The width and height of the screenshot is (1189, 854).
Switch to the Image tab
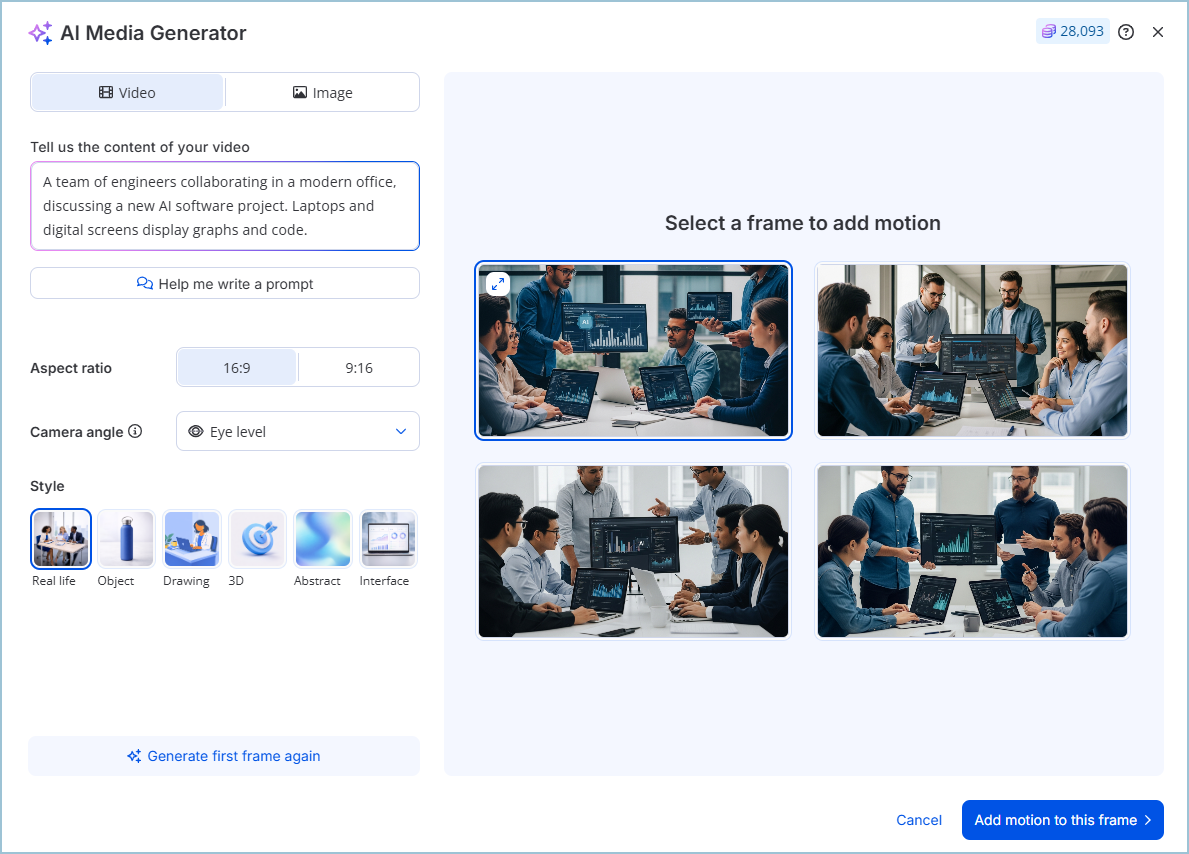coord(322,93)
